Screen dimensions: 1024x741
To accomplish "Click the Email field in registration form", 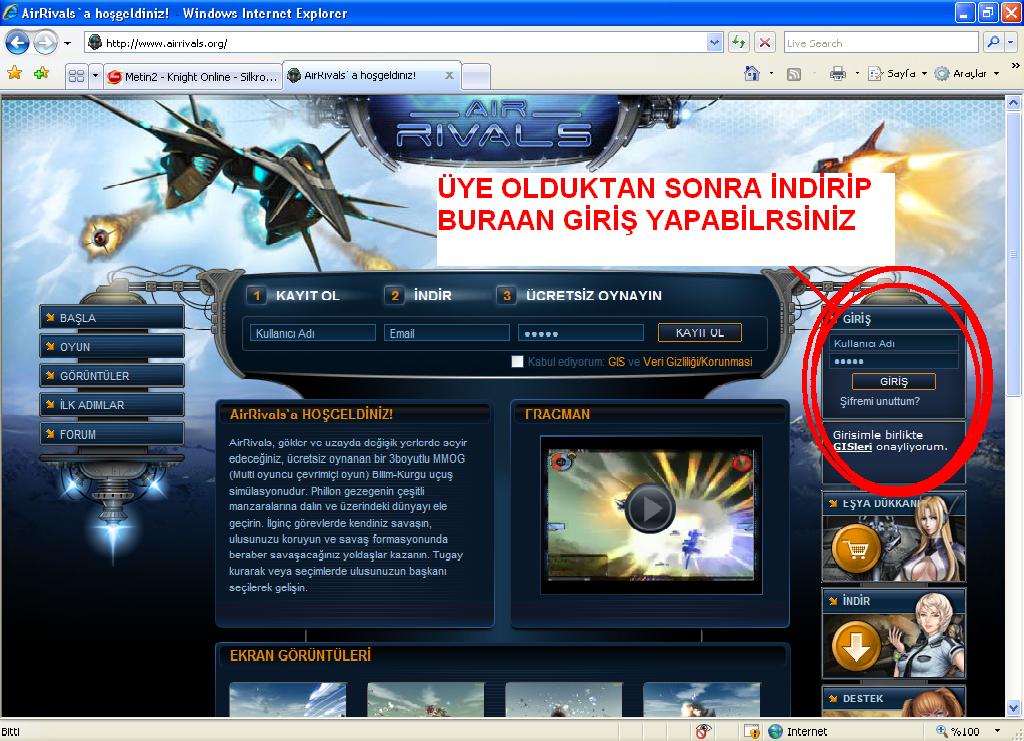I will point(447,333).
